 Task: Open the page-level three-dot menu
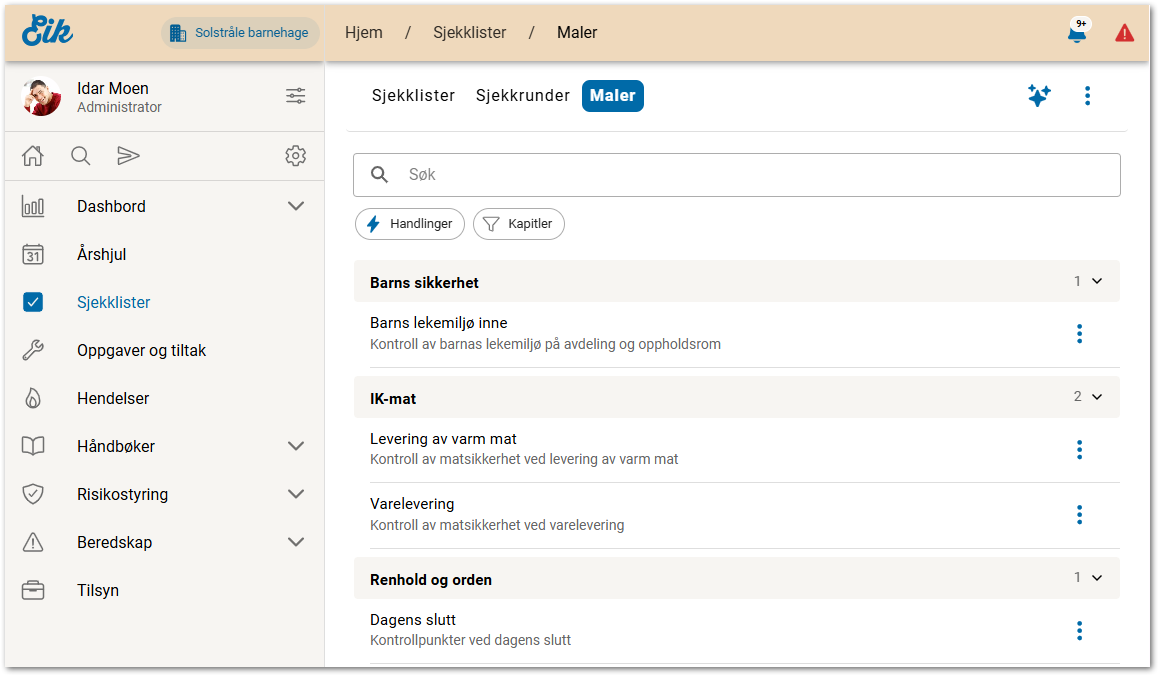click(1087, 96)
